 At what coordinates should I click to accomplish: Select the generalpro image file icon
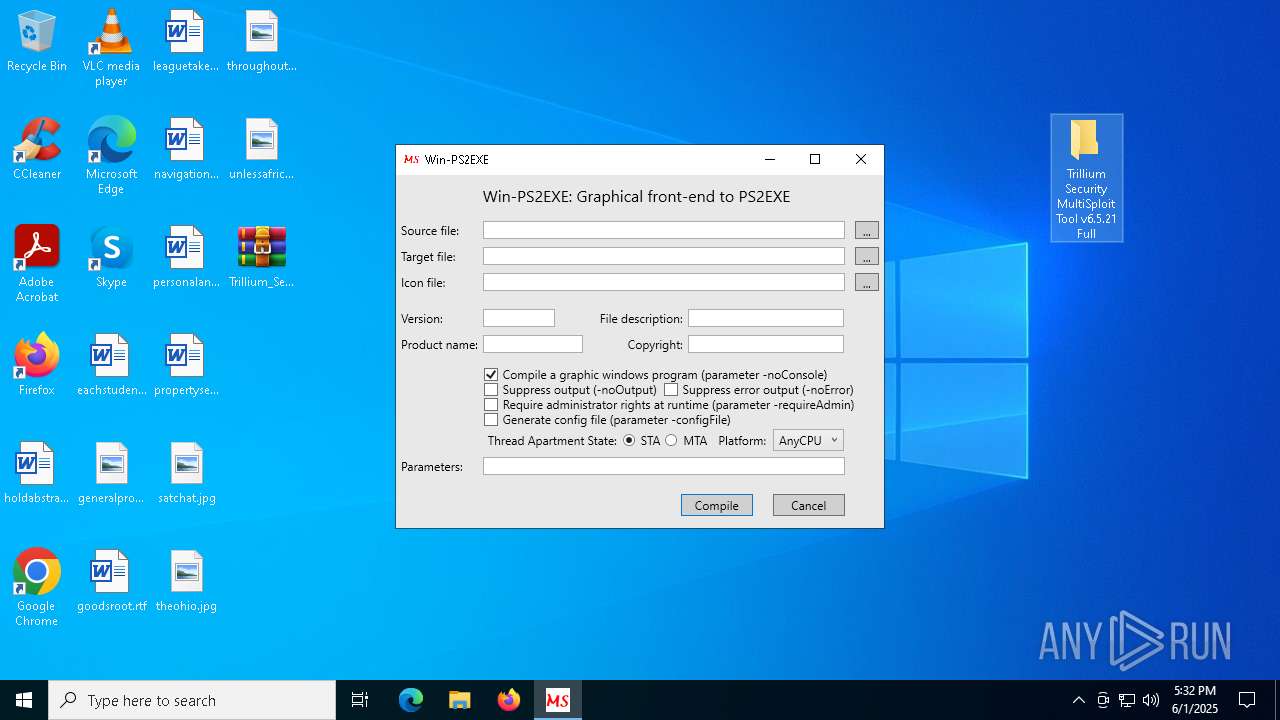[111, 474]
